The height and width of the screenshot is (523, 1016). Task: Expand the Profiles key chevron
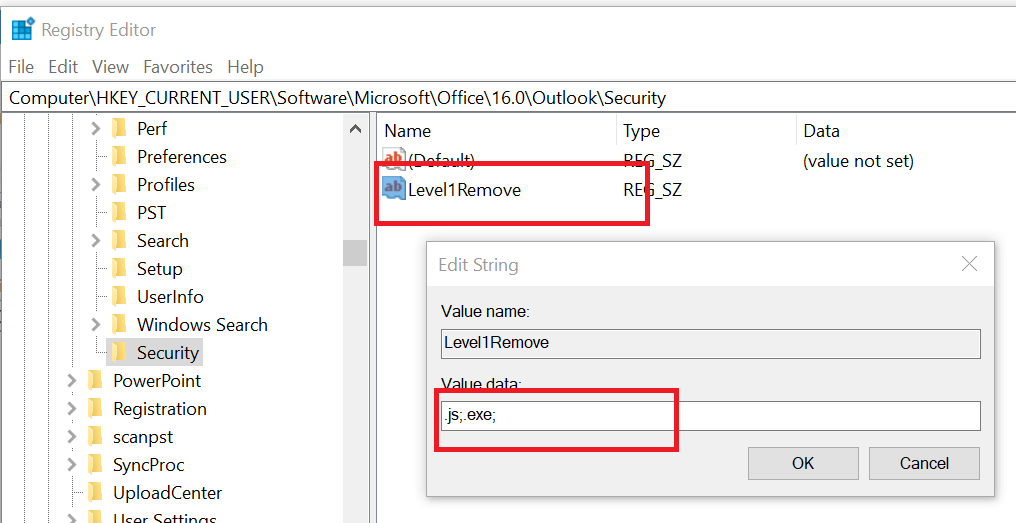click(x=96, y=185)
